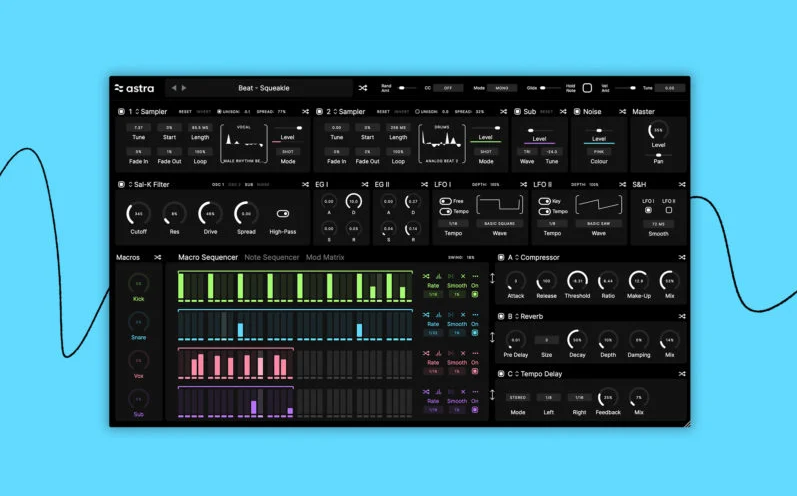Randomize the Macros panel
The image size is (797, 496).
[158, 257]
